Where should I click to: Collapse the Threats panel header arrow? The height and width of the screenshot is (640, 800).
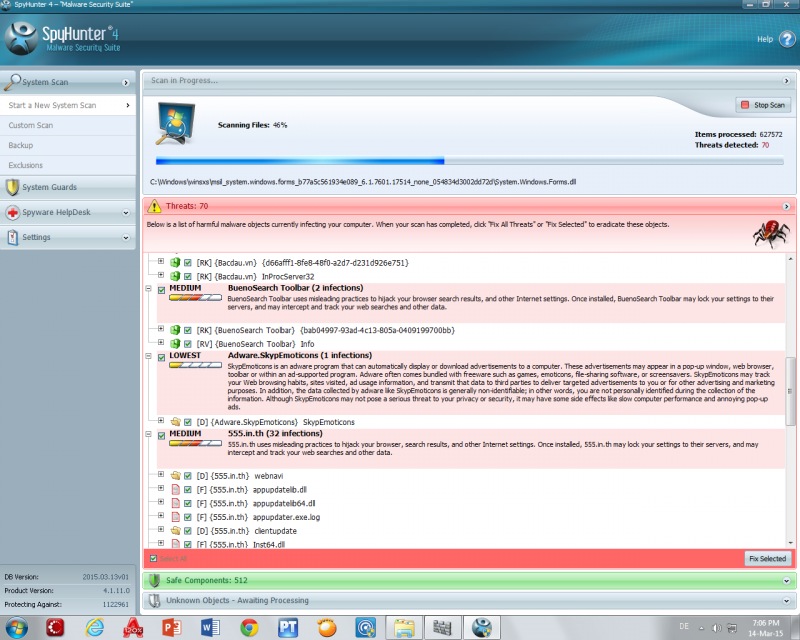[786, 206]
